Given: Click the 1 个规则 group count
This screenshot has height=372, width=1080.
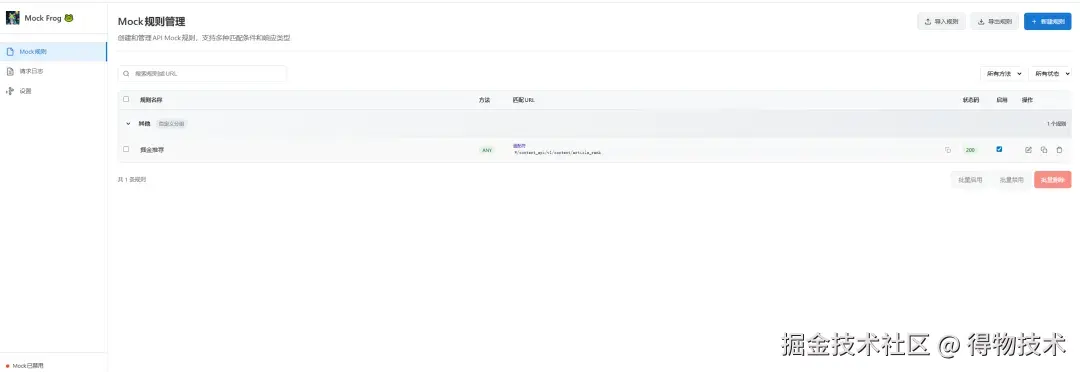Looking at the screenshot, I should (1057, 124).
